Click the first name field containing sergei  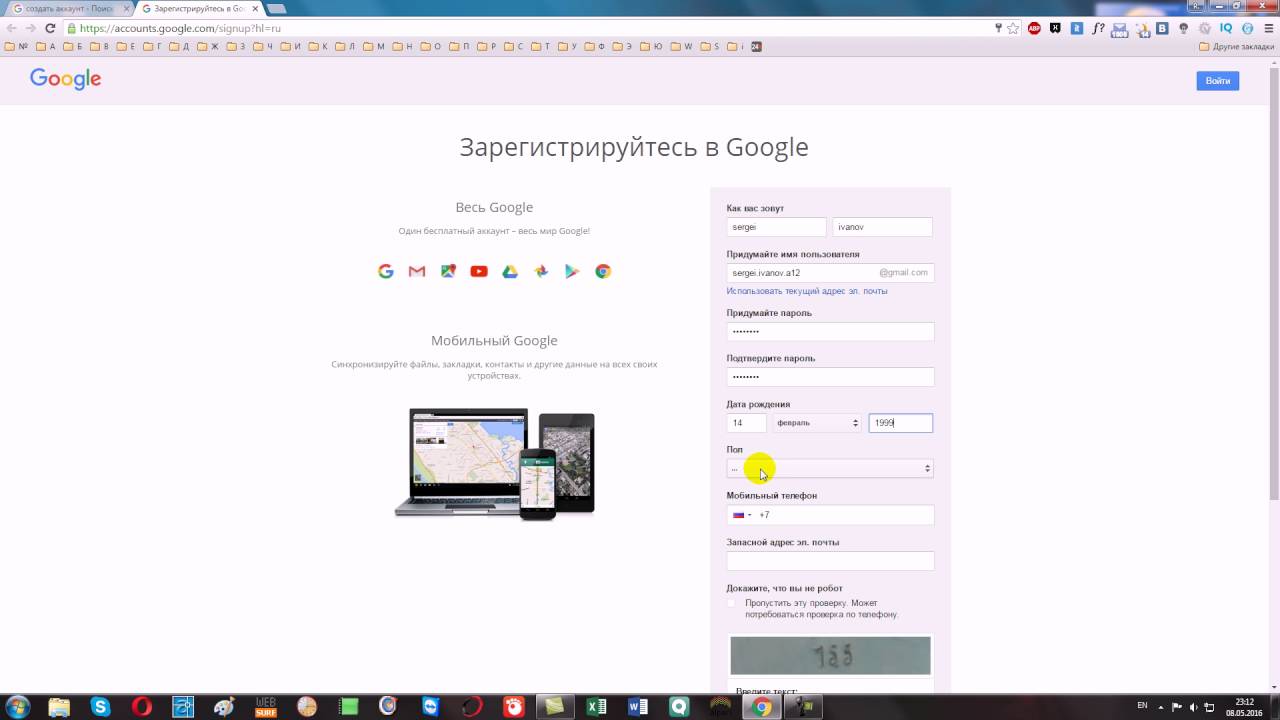point(777,227)
